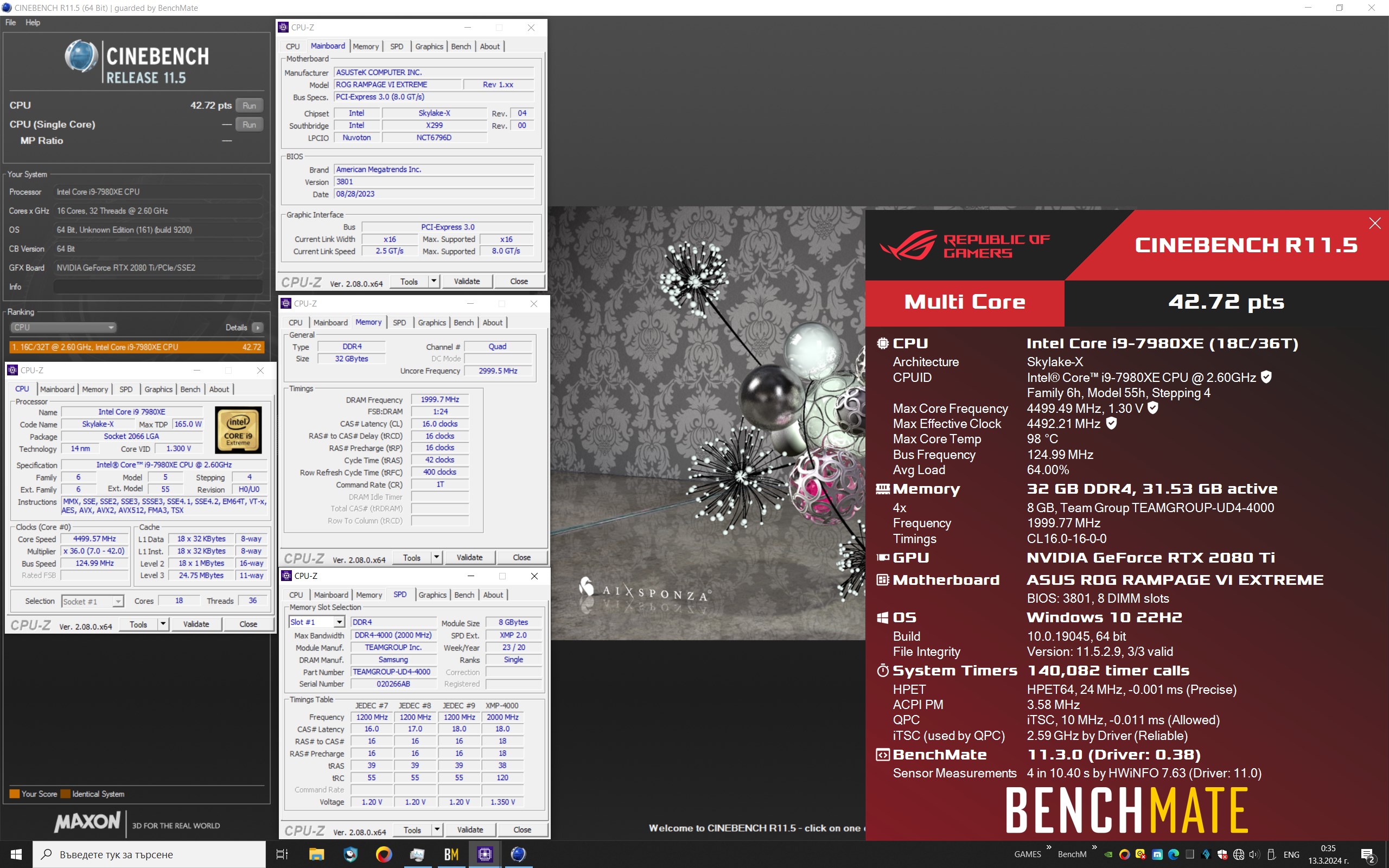Switch to Graphics tab in SPD CPU-Z

point(432,595)
